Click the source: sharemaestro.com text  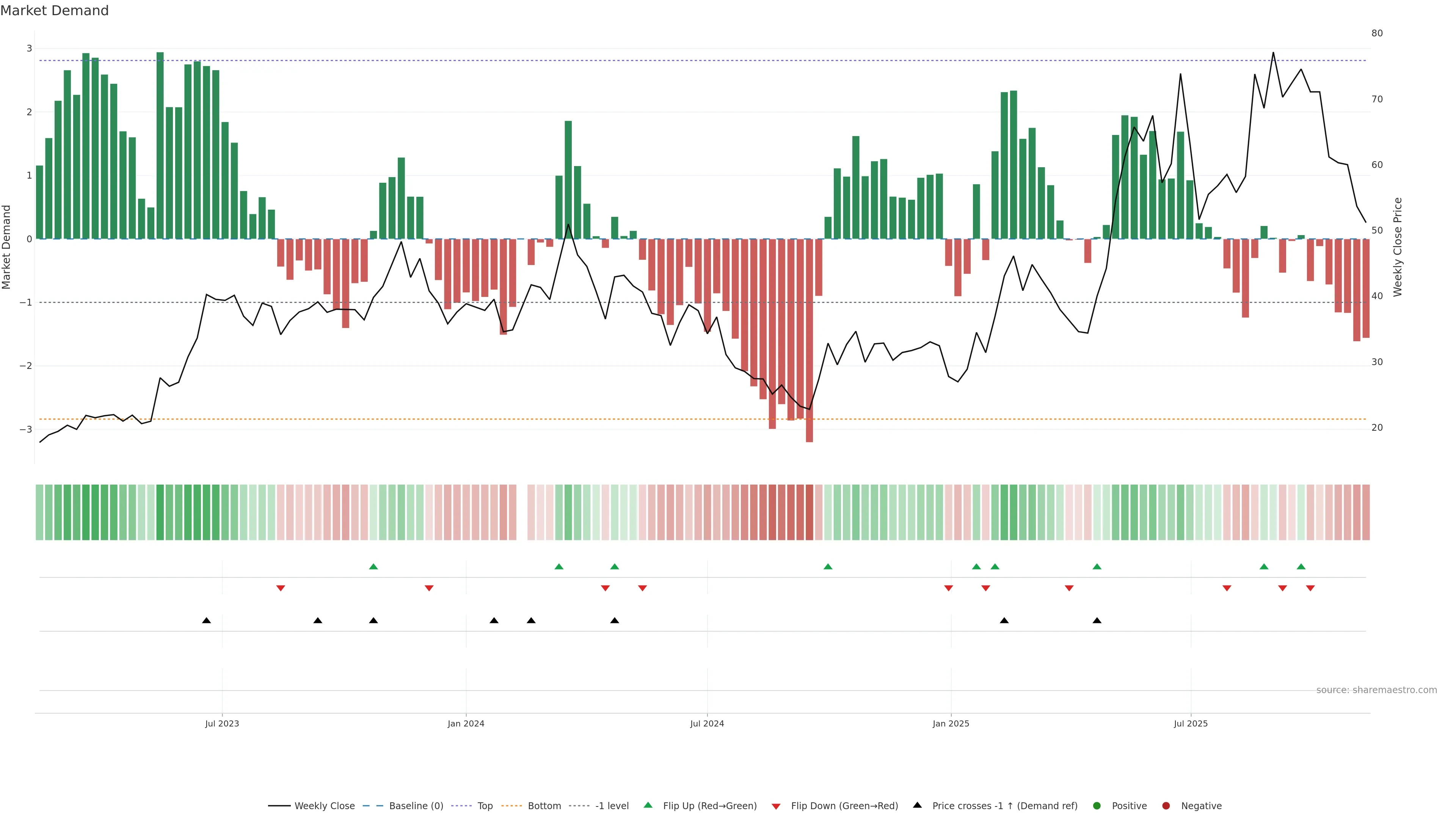1376,690
